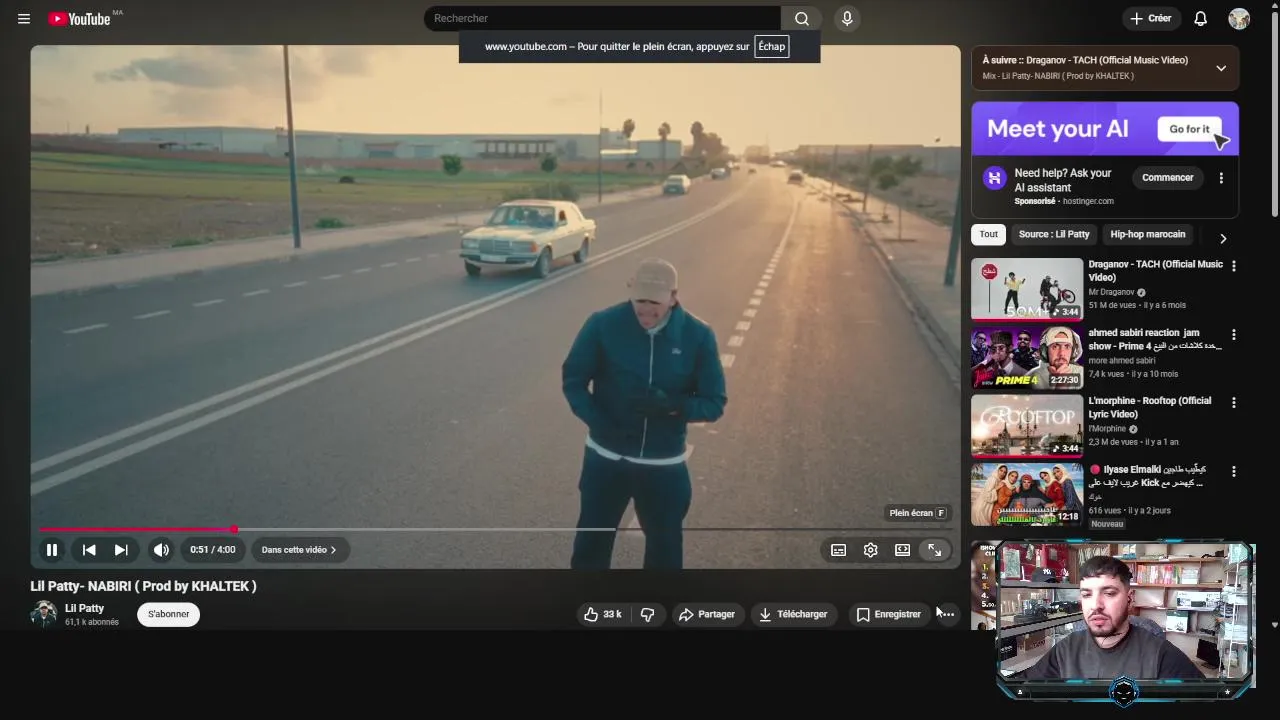
Task: Toggle full screen mode
Action: tap(934, 550)
